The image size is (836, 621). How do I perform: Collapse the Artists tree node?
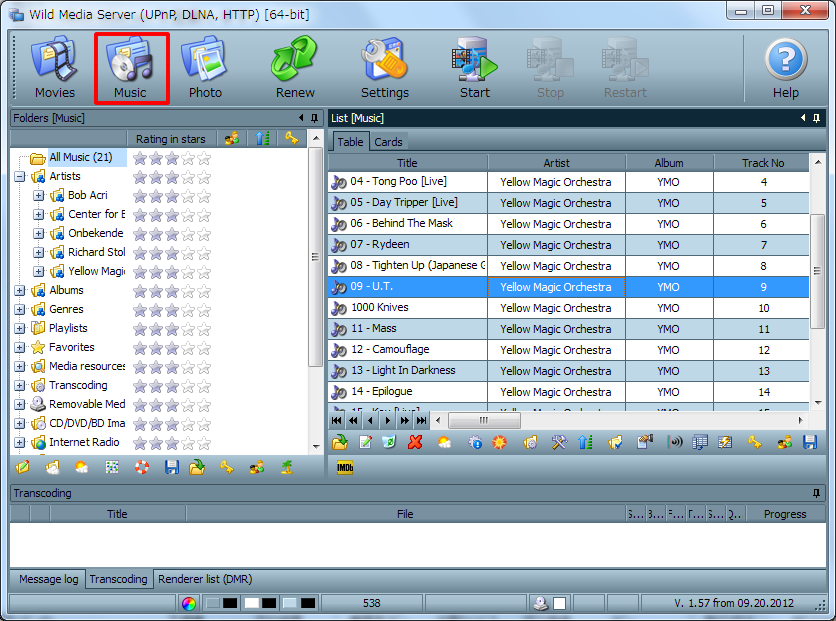tap(20, 176)
